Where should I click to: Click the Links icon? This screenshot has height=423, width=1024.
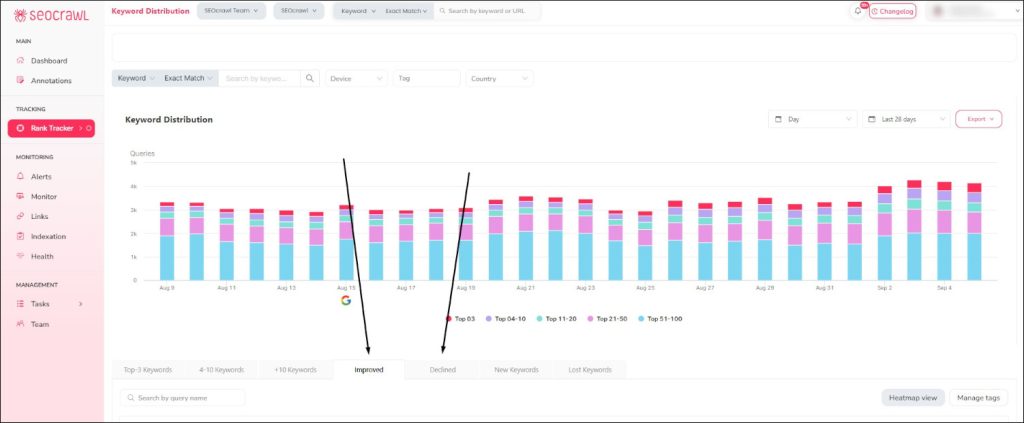click(20, 217)
